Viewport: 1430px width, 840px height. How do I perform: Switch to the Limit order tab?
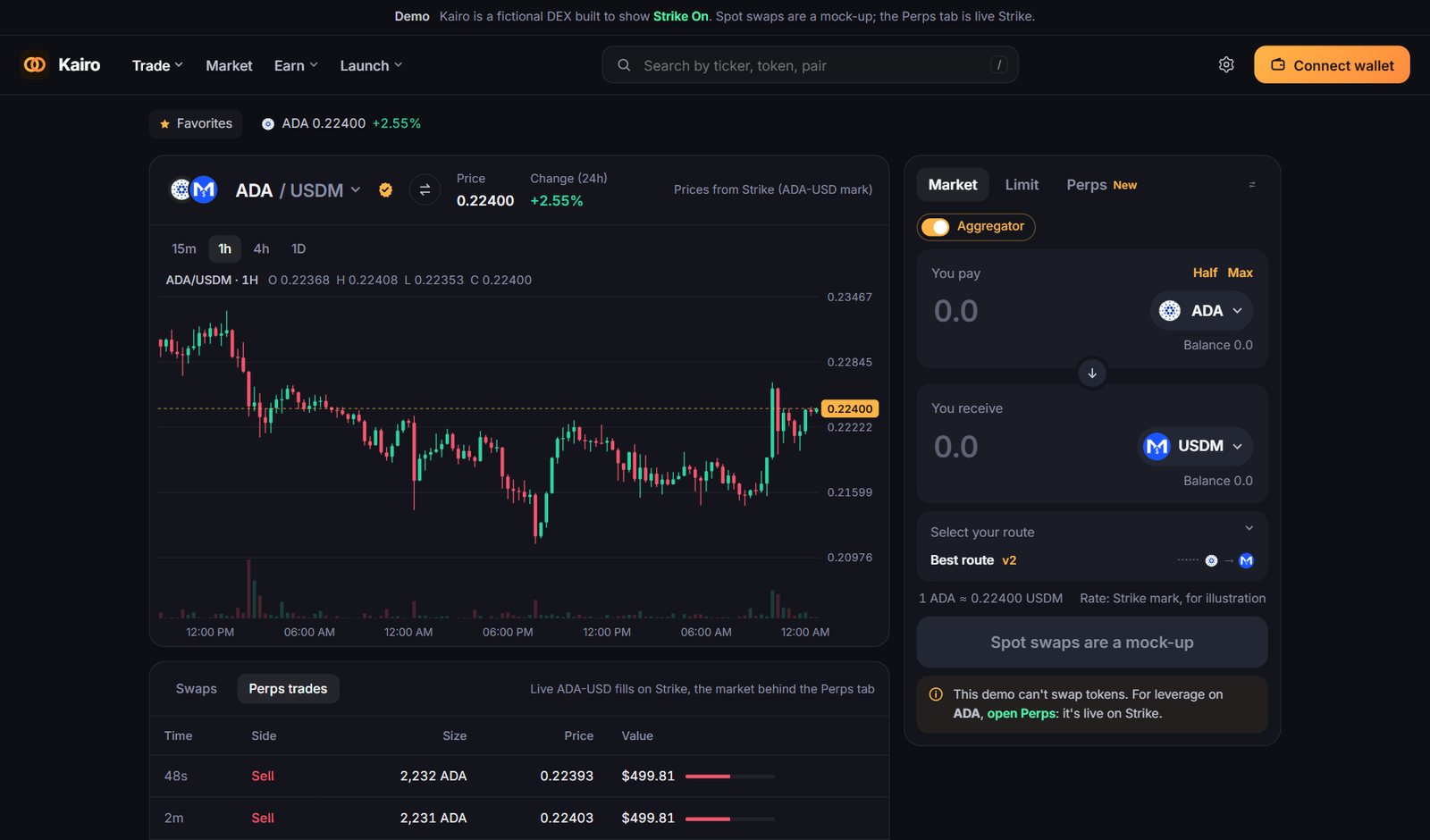point(1022,185)
